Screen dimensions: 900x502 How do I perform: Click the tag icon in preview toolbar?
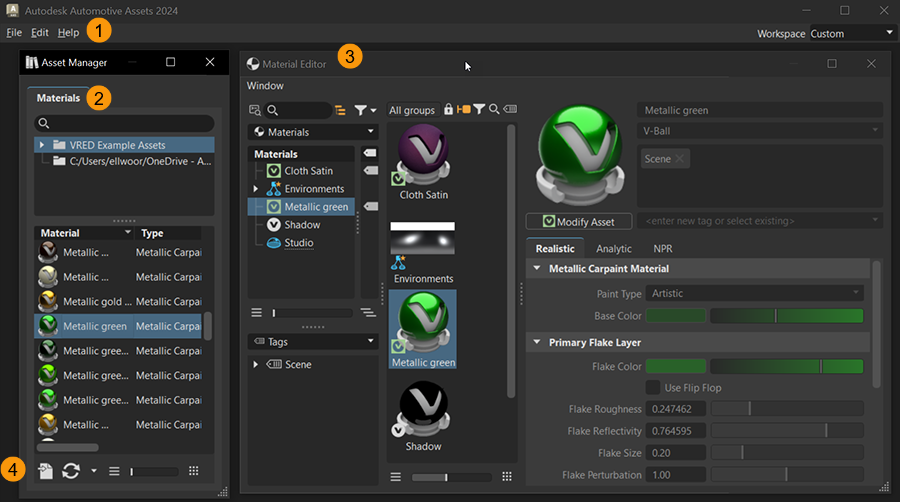510,108
